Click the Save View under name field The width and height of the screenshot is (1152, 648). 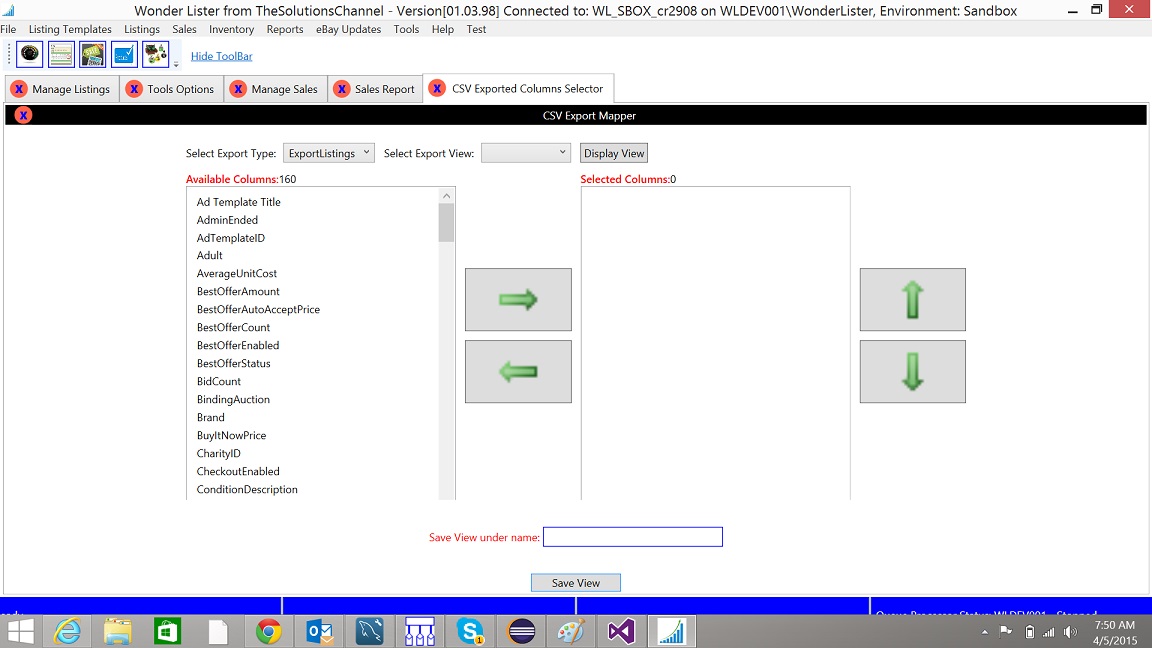pos(633,537)
